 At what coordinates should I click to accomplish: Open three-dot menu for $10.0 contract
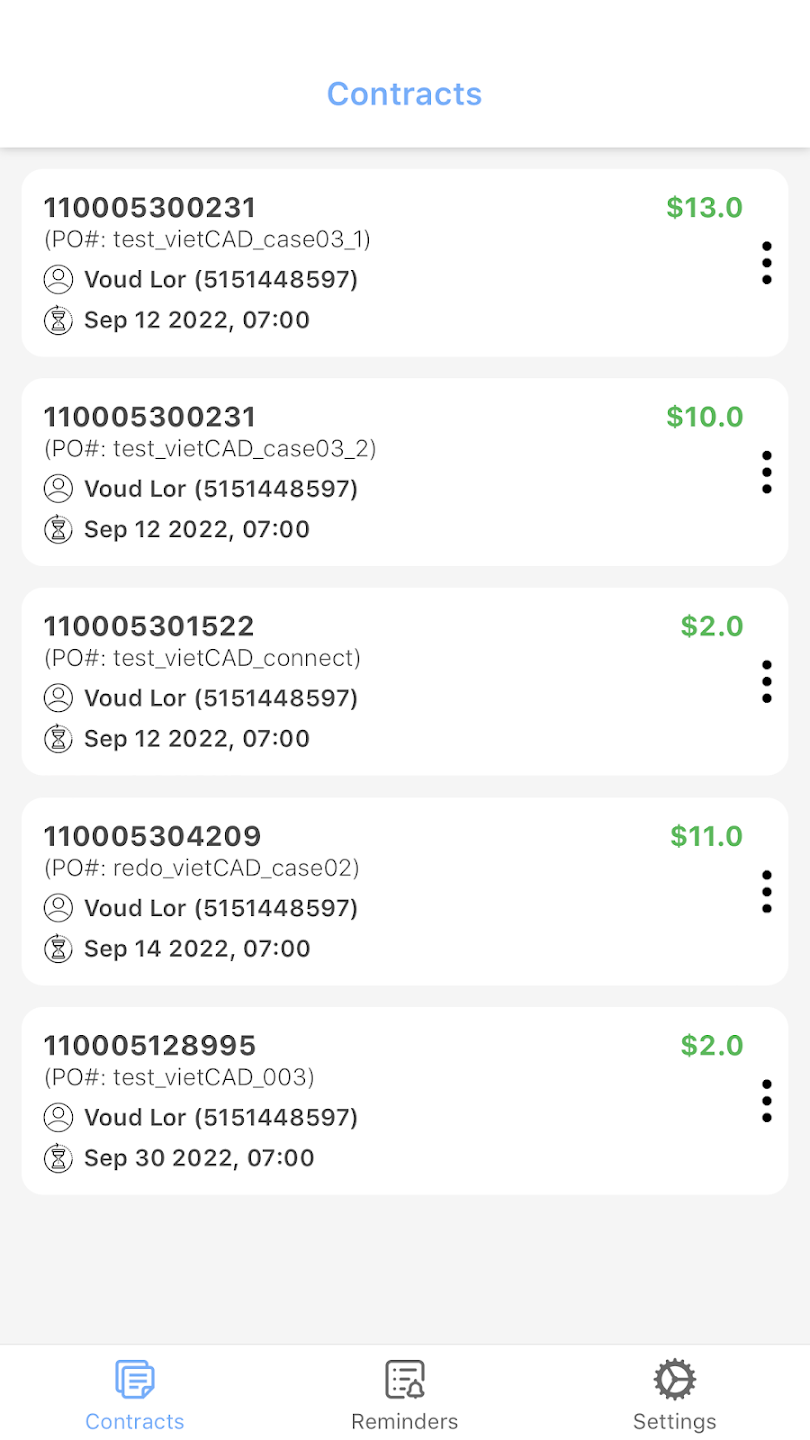click(766, 472)
